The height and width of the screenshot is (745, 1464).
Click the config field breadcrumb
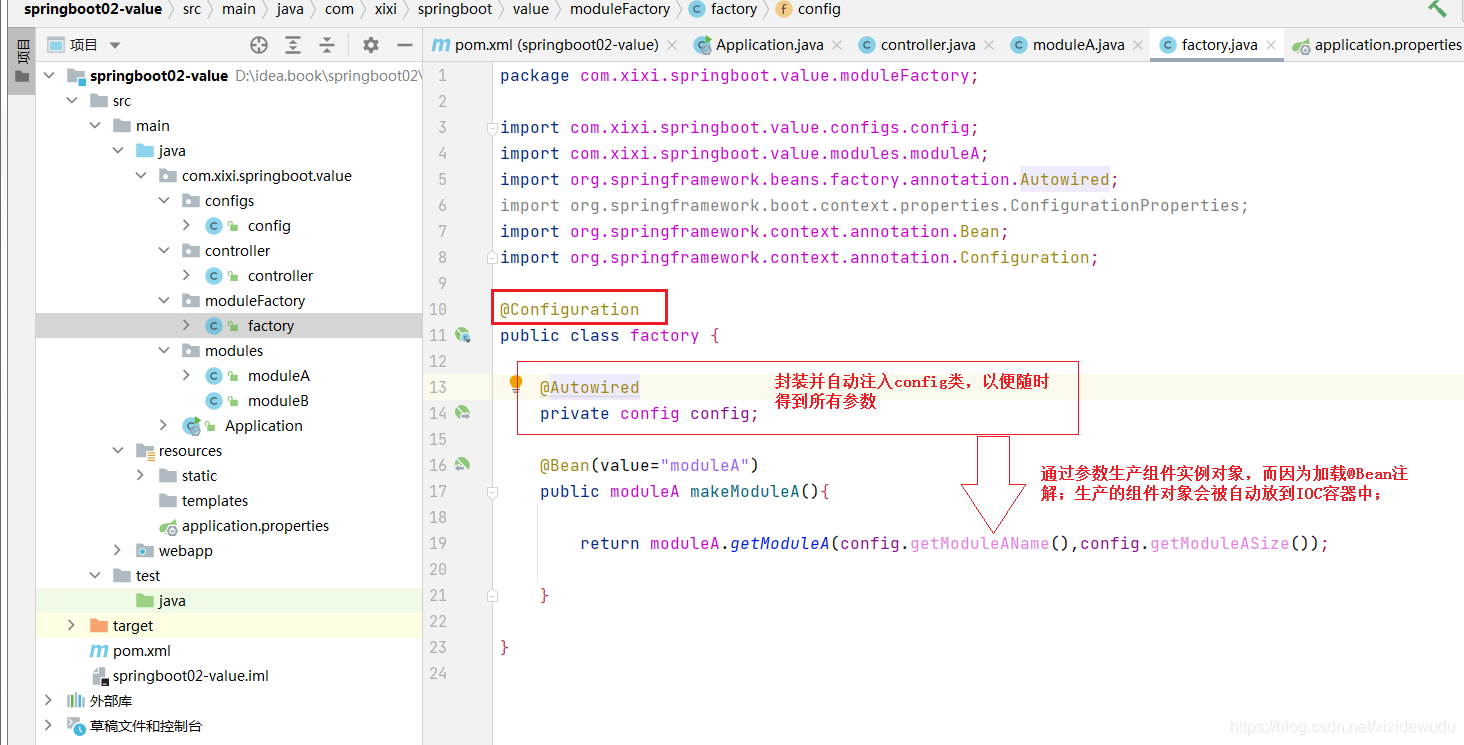click(808, 9)
